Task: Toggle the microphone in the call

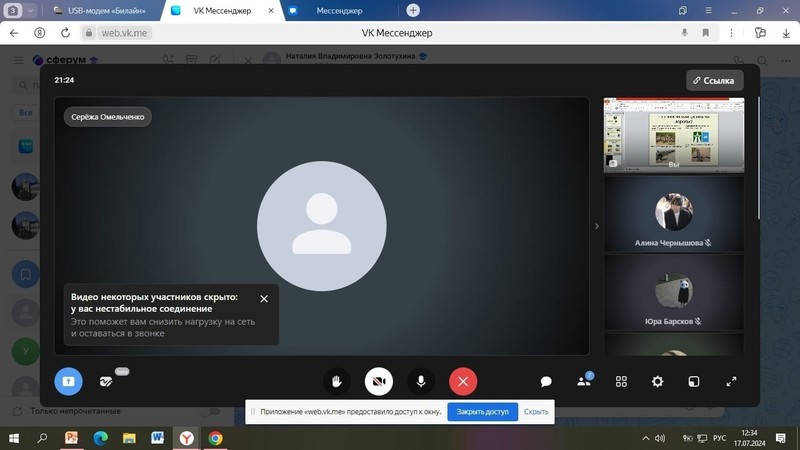Action: point(421,381)
